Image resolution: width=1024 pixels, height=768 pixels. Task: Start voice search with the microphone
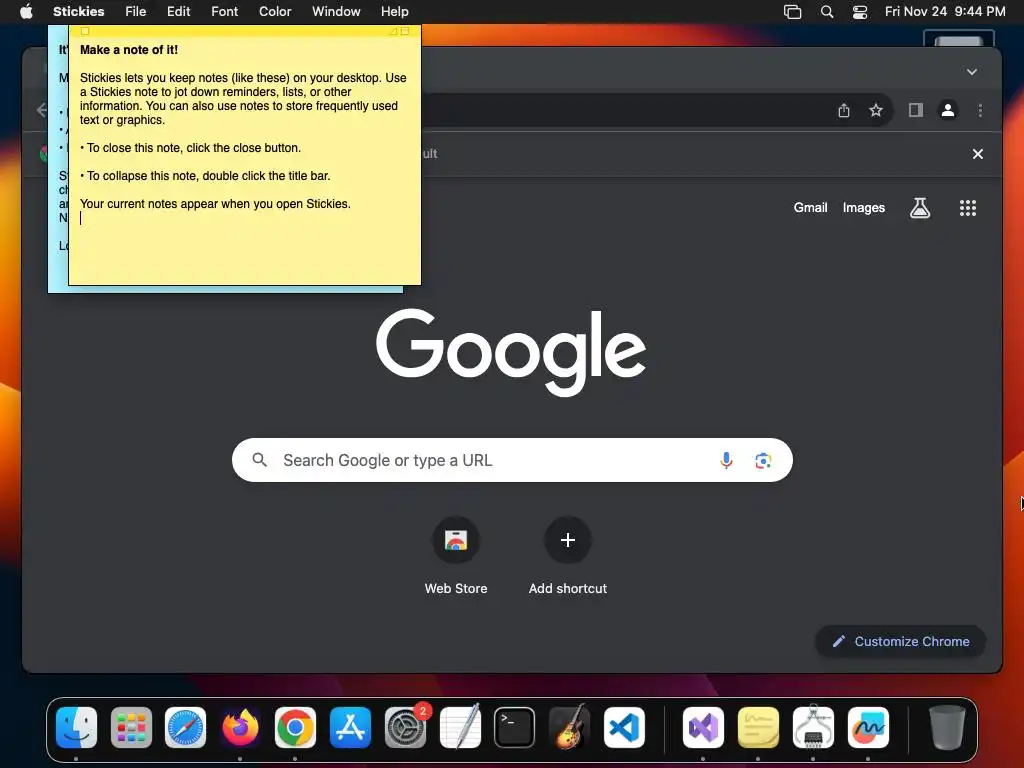coord(726,460)
